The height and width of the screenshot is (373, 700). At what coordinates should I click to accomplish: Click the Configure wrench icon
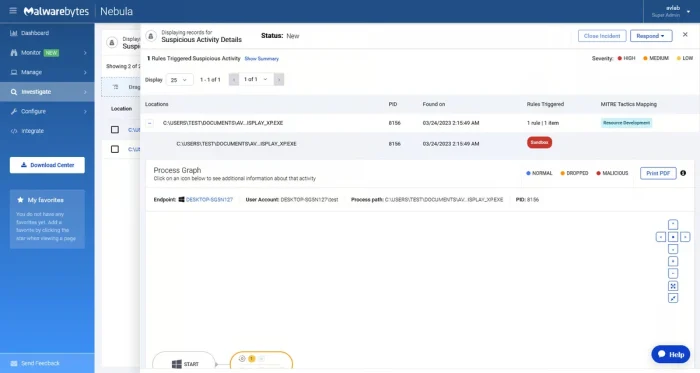click(x=14, y=112)
